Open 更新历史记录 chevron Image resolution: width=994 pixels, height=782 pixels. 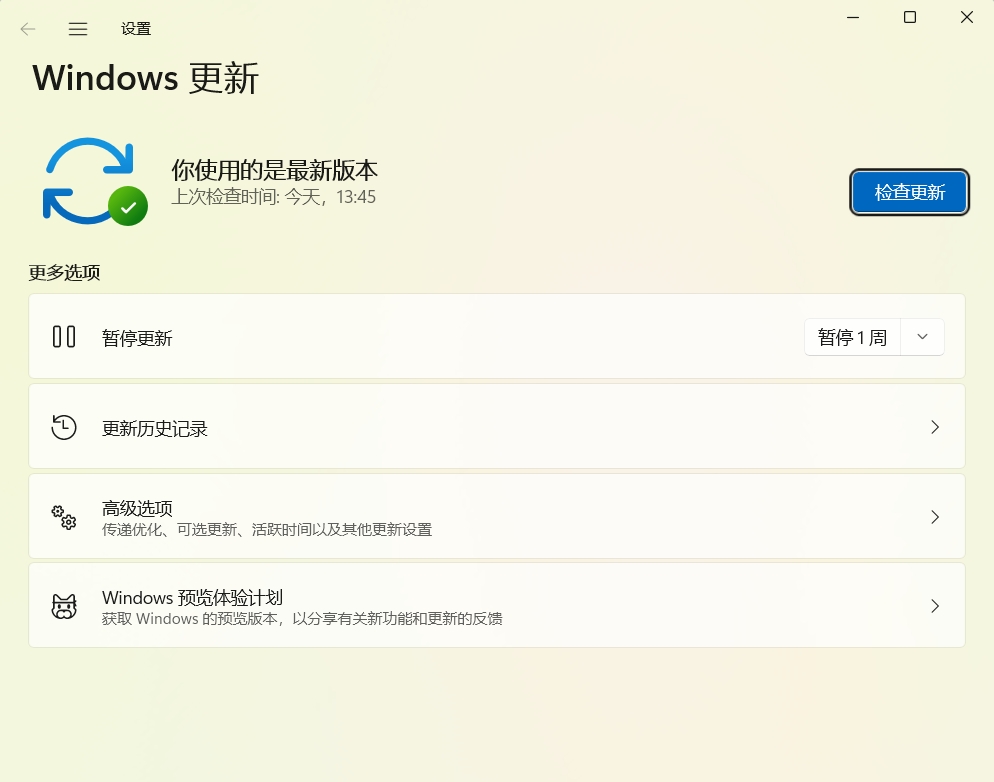click(935, 427)
